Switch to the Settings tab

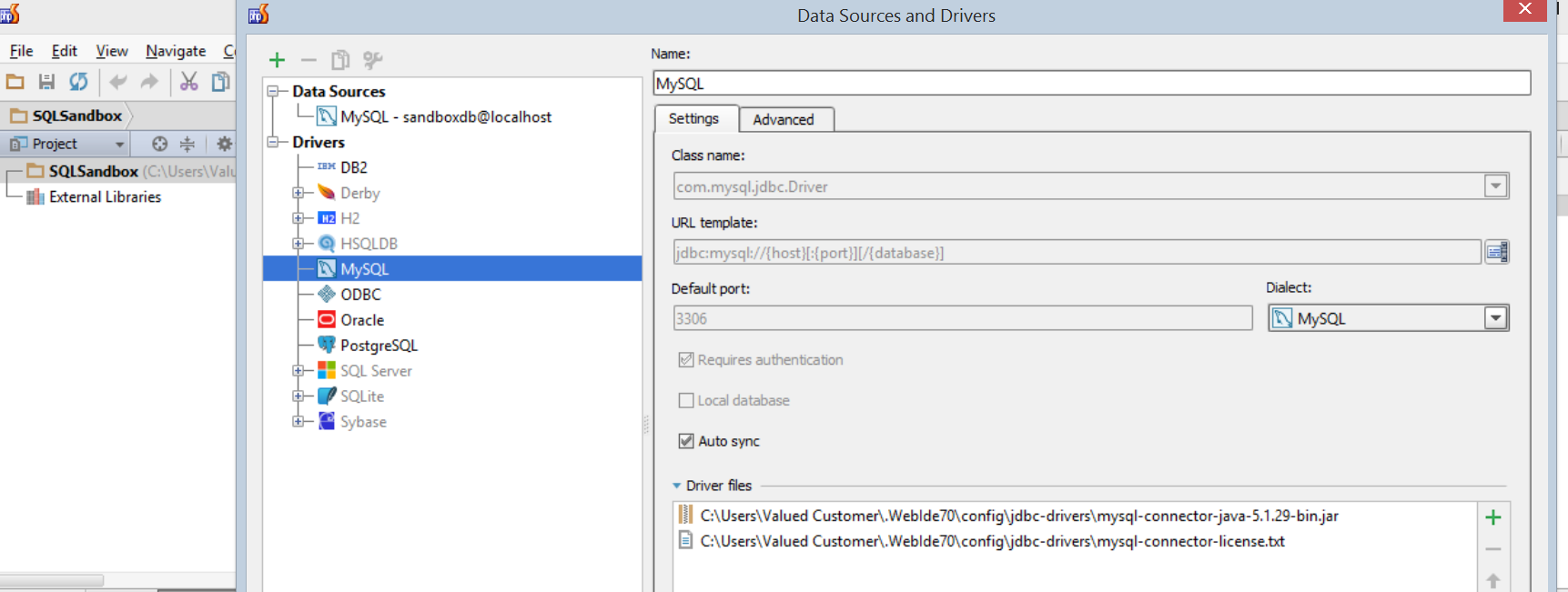694,119
